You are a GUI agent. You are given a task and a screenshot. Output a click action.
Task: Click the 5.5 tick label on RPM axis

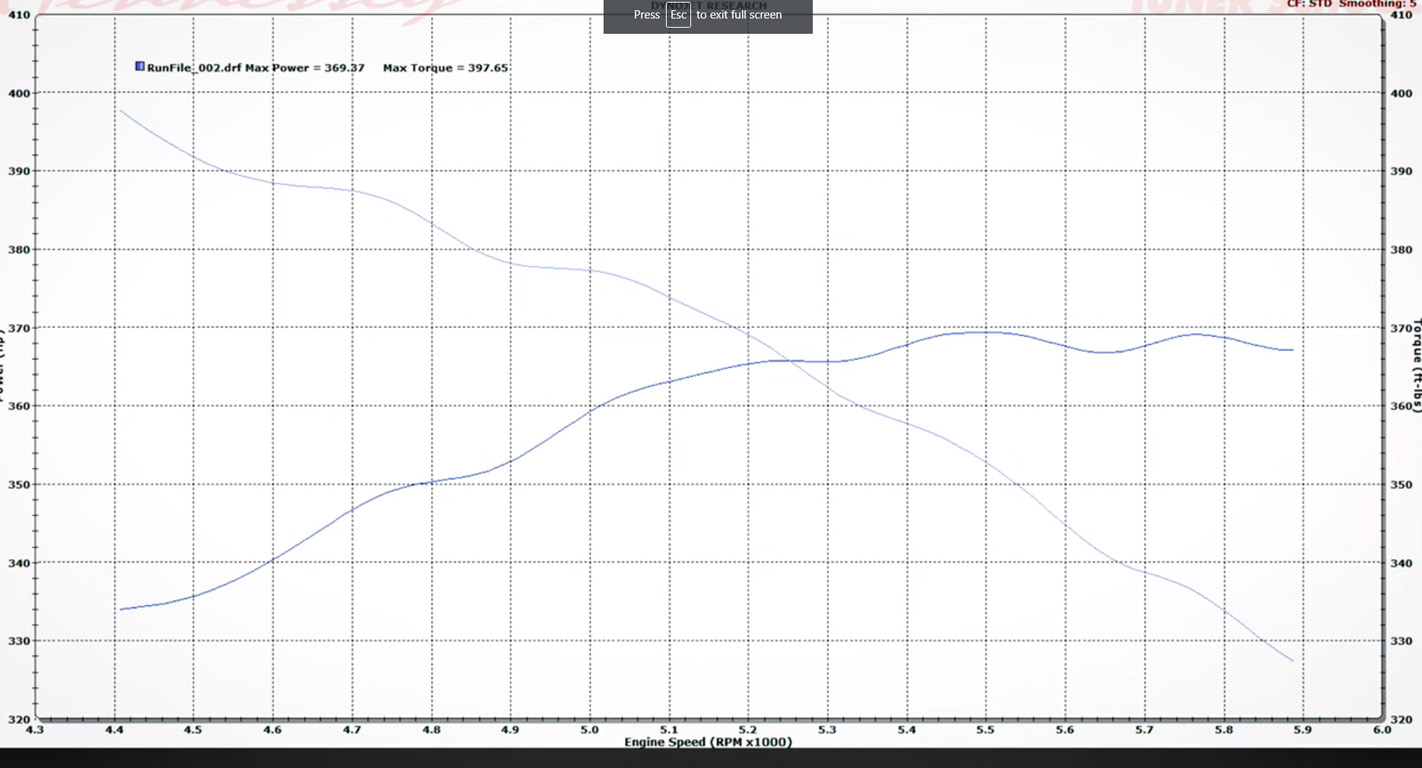pyautogui.click(x=985, y=730)
